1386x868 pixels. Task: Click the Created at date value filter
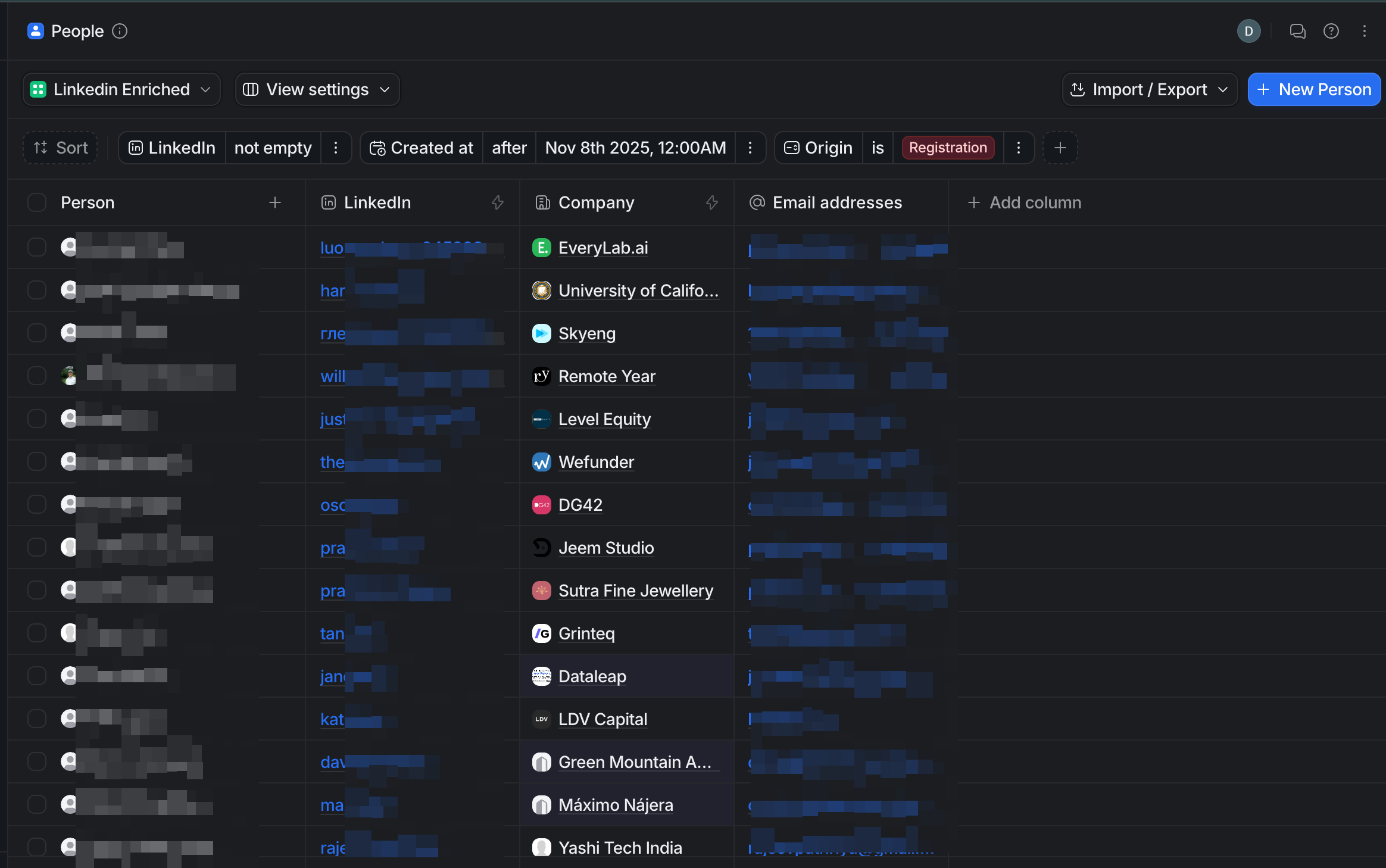(x=635, y=148)
